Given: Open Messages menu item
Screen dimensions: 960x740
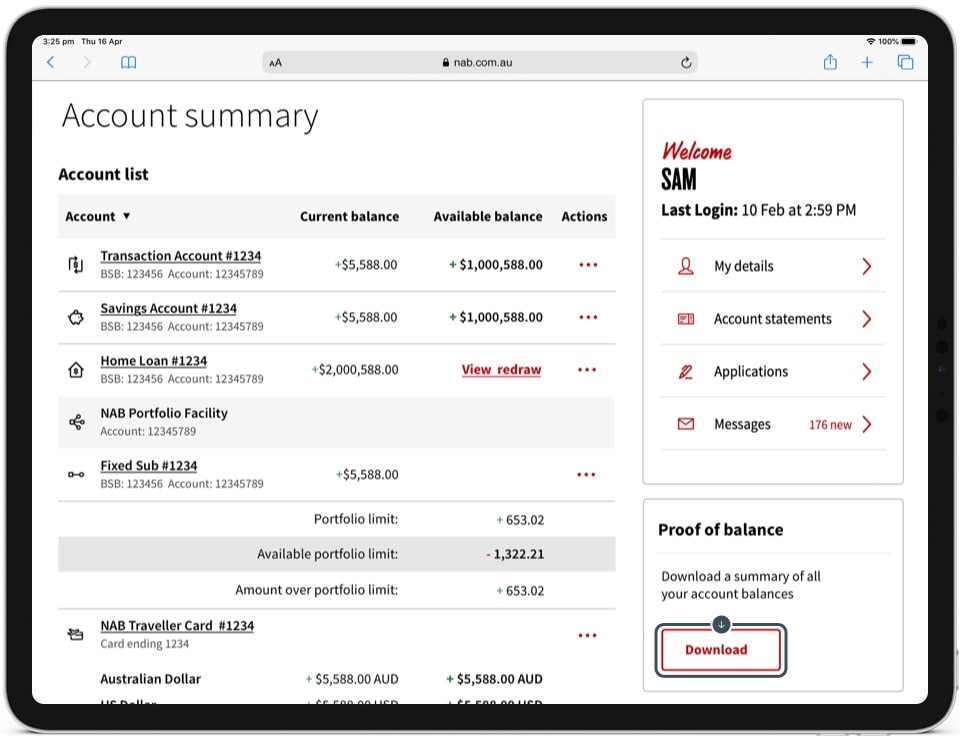Looking at the screenshot, I should point(773,424).
